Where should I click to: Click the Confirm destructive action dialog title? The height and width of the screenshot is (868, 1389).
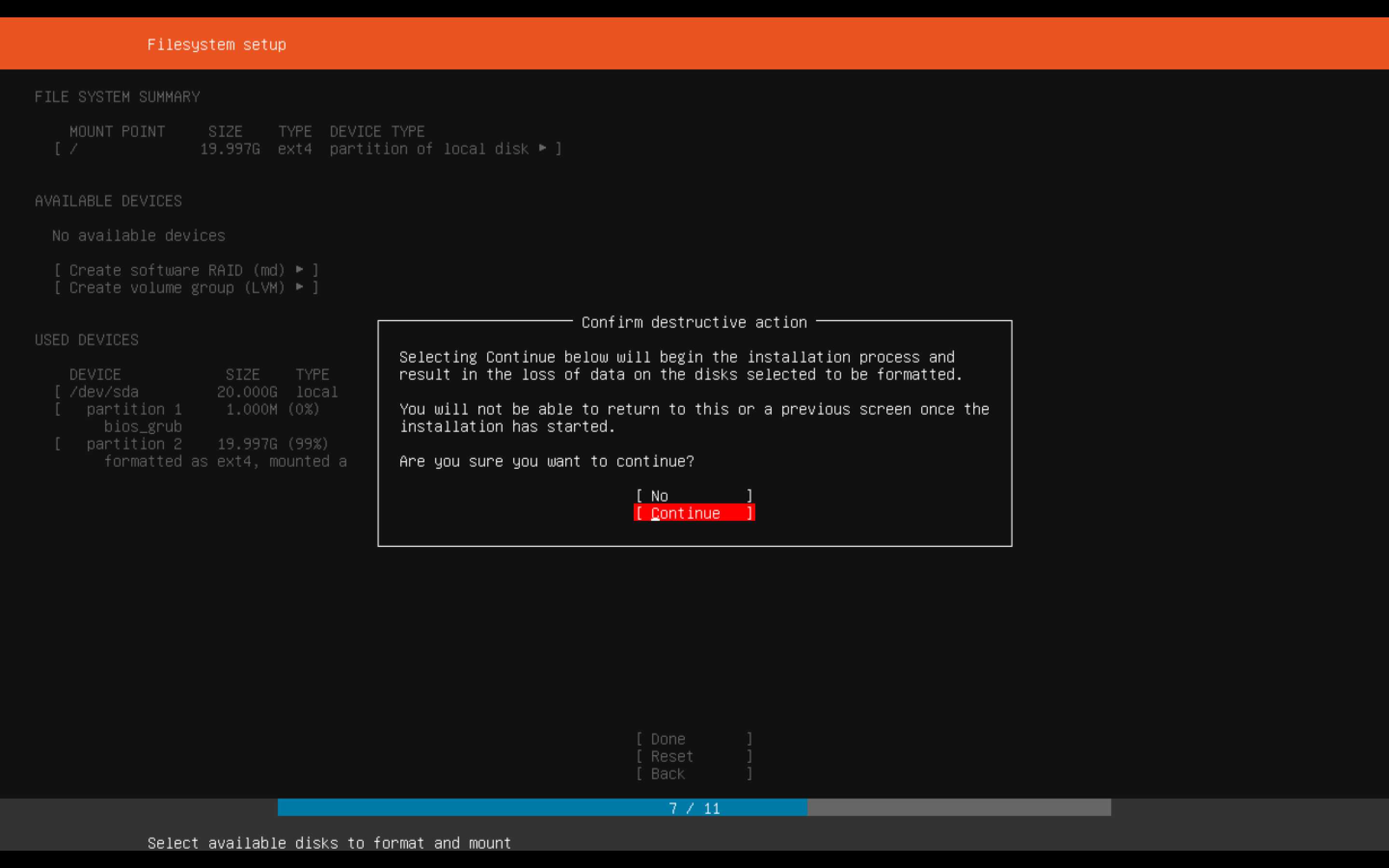[x=694, y=322]
